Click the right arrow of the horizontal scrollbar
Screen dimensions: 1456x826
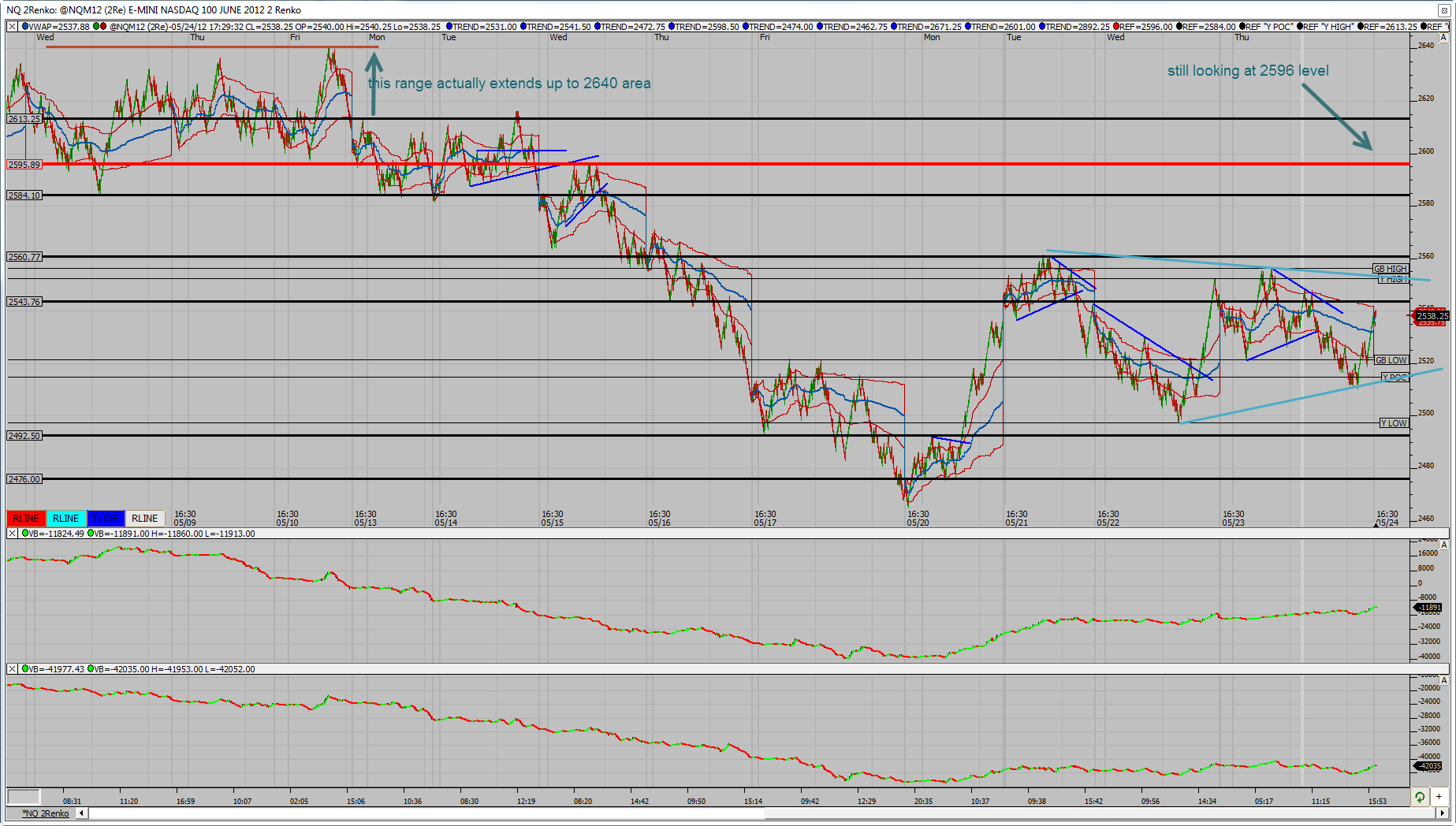(1443, 813)
